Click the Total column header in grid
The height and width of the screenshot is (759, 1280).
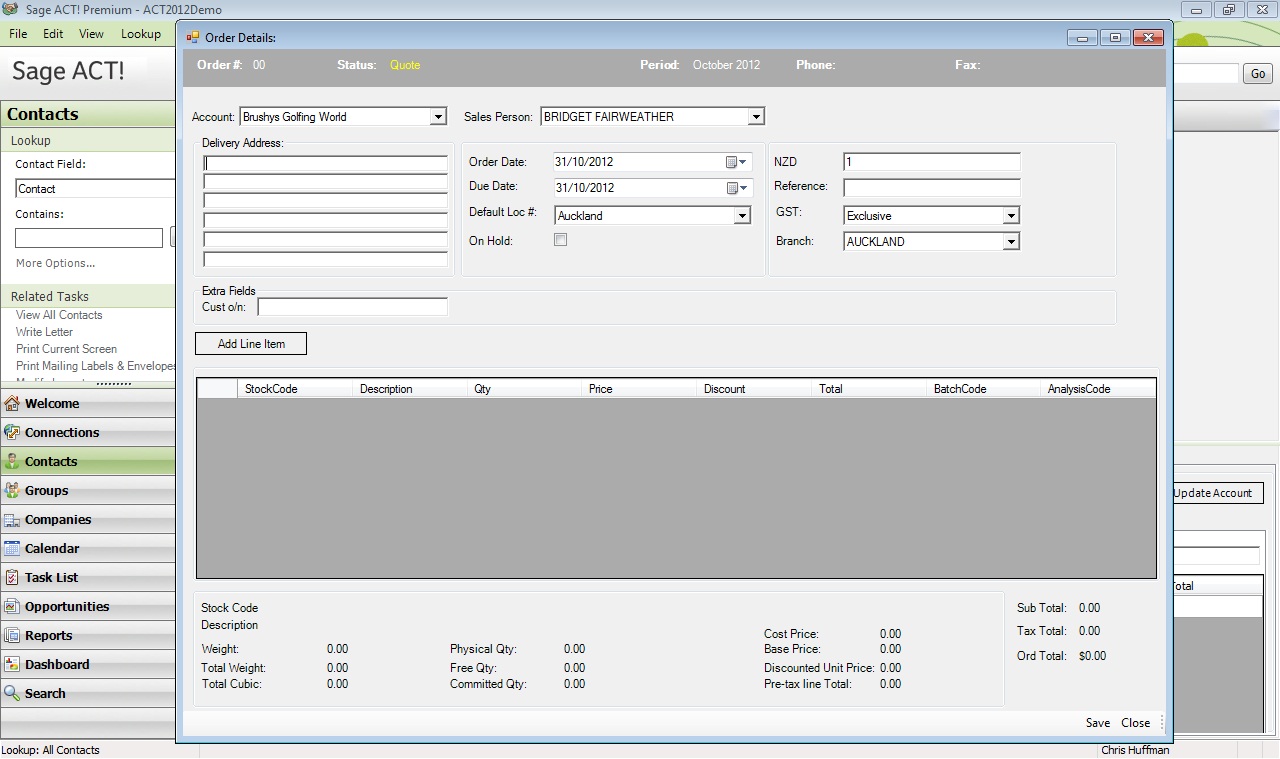click(869, 389)
